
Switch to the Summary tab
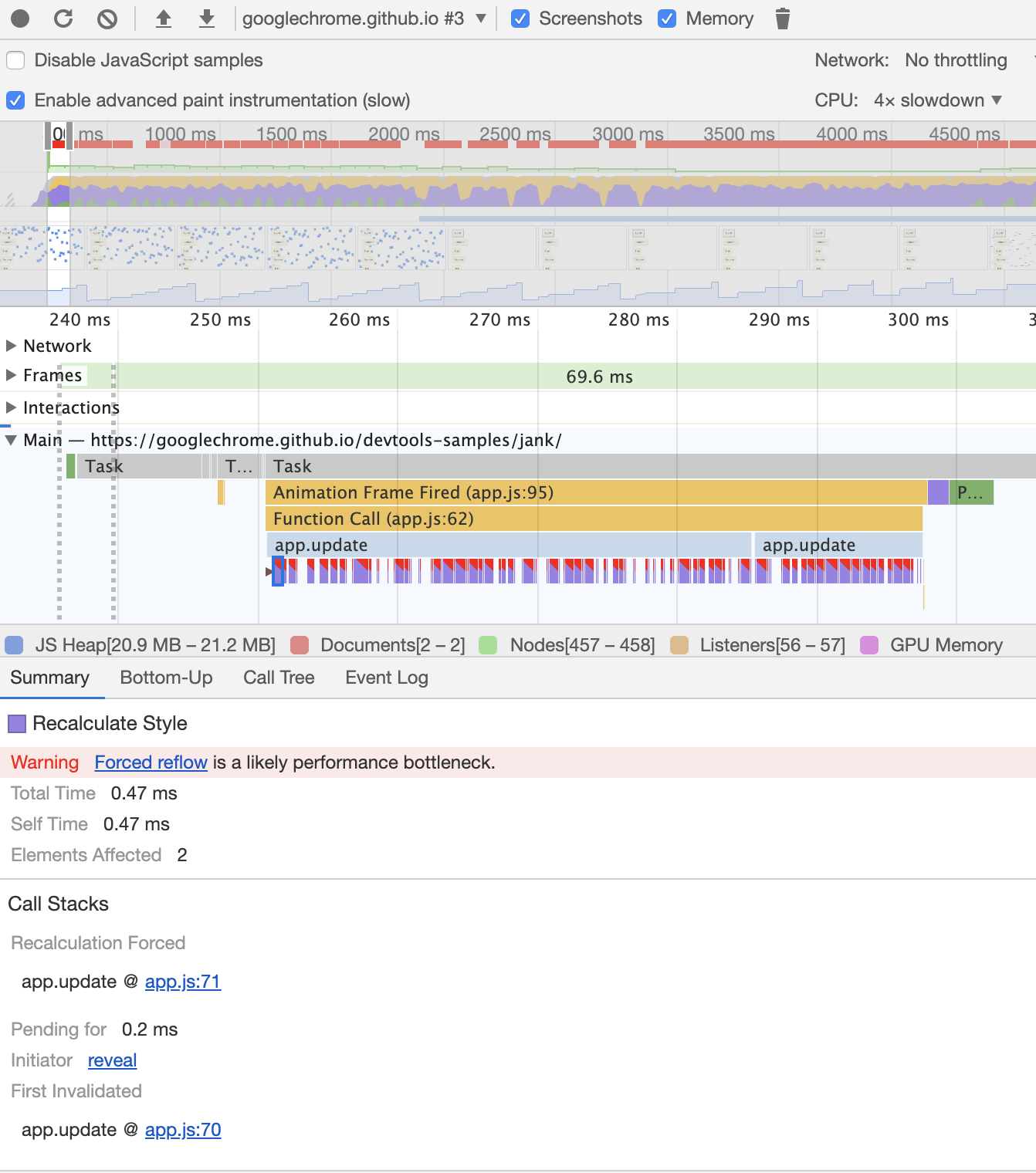coord(50,678)
